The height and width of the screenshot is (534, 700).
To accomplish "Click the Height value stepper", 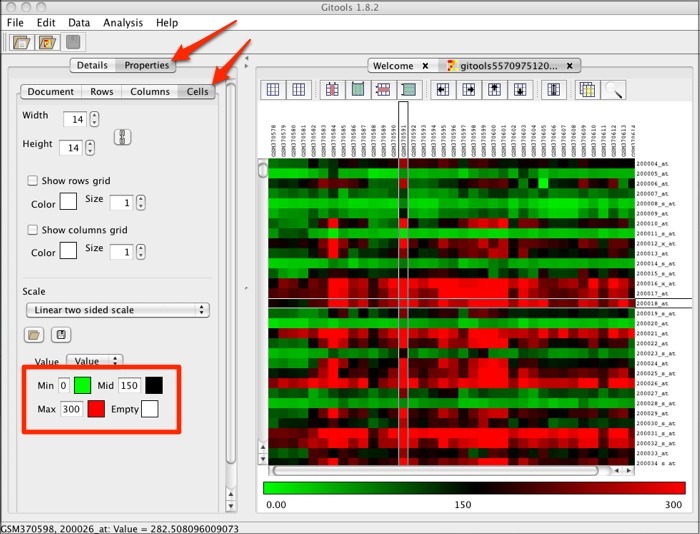I will click(90, 147).
